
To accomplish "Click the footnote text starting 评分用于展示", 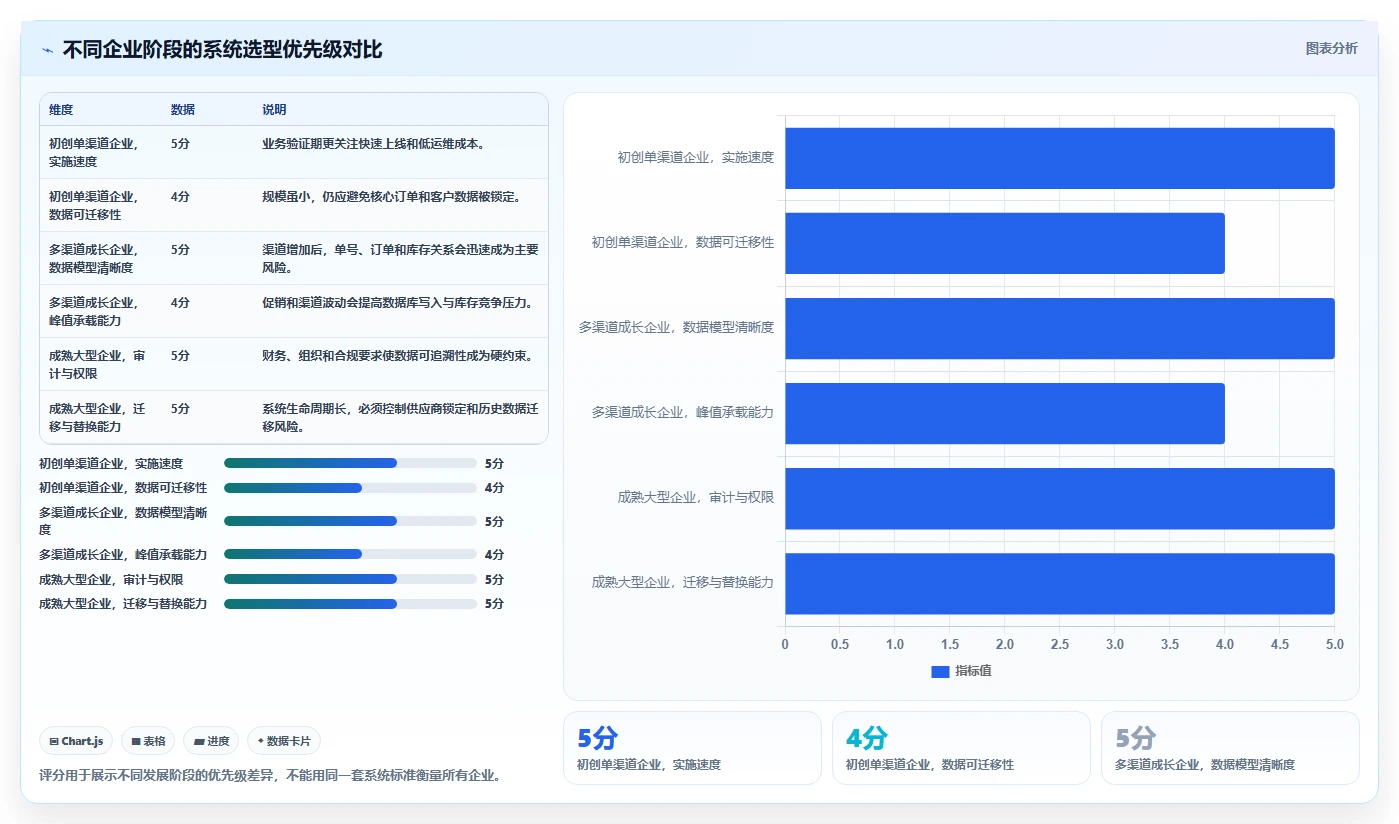I will 270,775.
